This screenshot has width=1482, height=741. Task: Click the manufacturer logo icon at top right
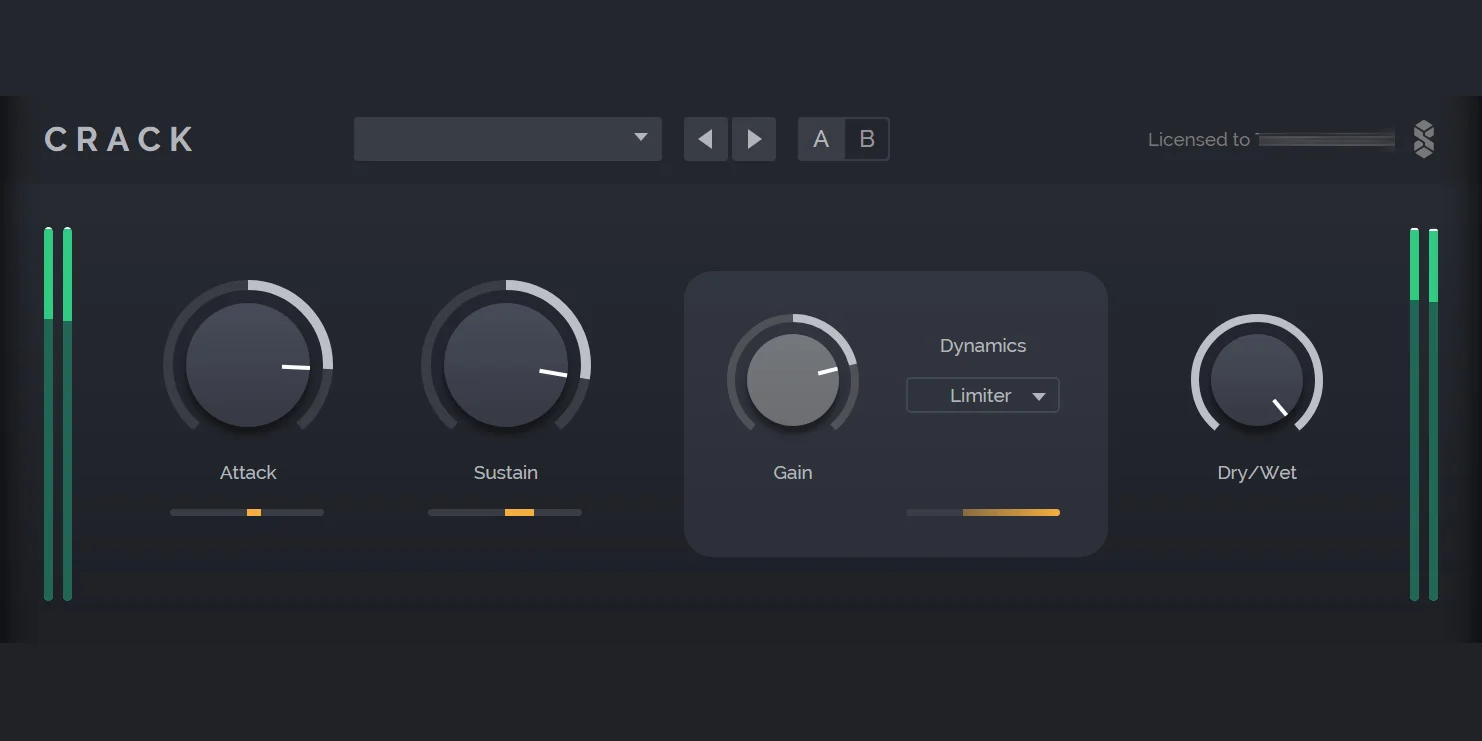[x=1423, y=139]
